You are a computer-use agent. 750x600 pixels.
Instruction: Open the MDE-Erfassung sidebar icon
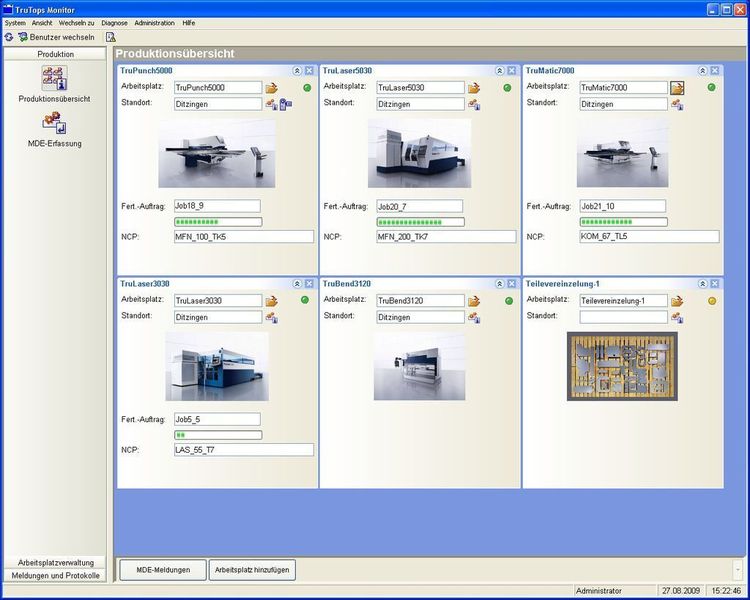click(55, 123)
